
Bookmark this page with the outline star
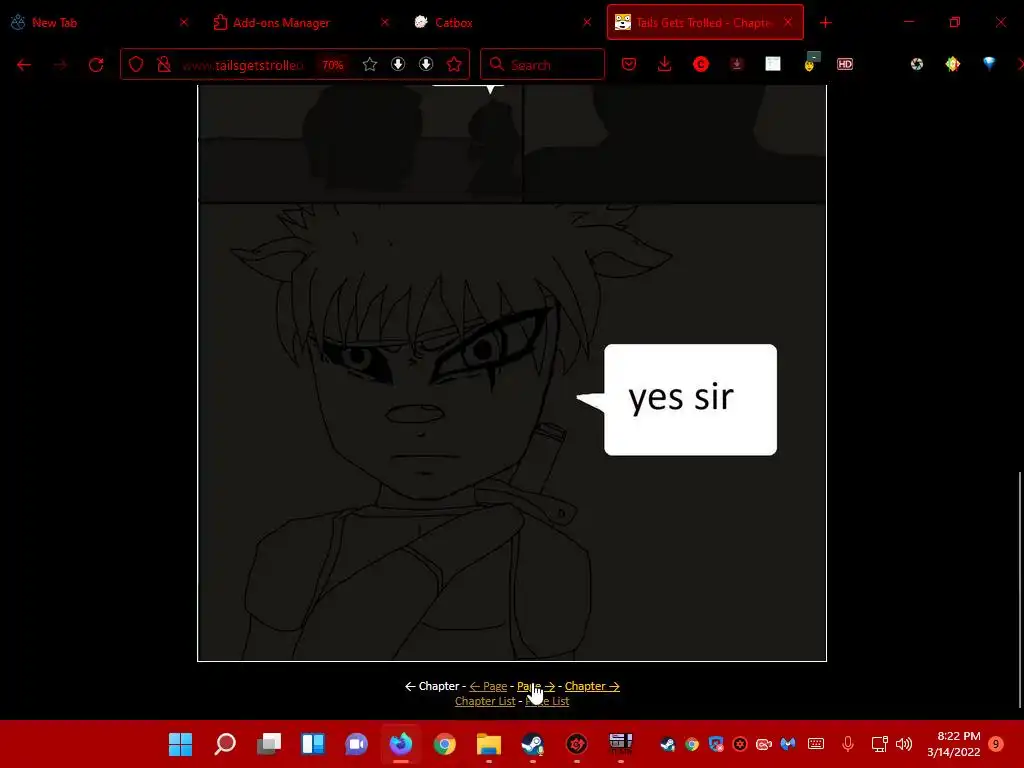(370, 64)
